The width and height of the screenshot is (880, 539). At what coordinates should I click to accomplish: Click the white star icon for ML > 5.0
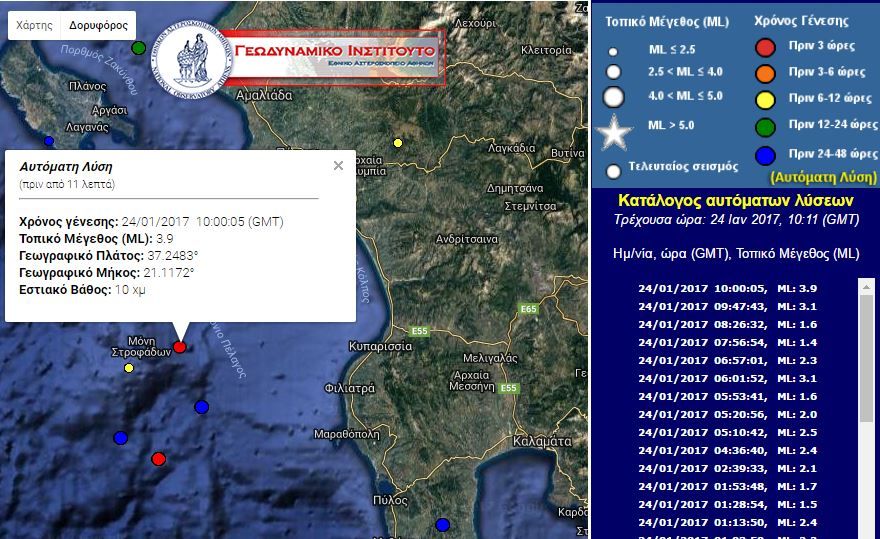[614, 130]
